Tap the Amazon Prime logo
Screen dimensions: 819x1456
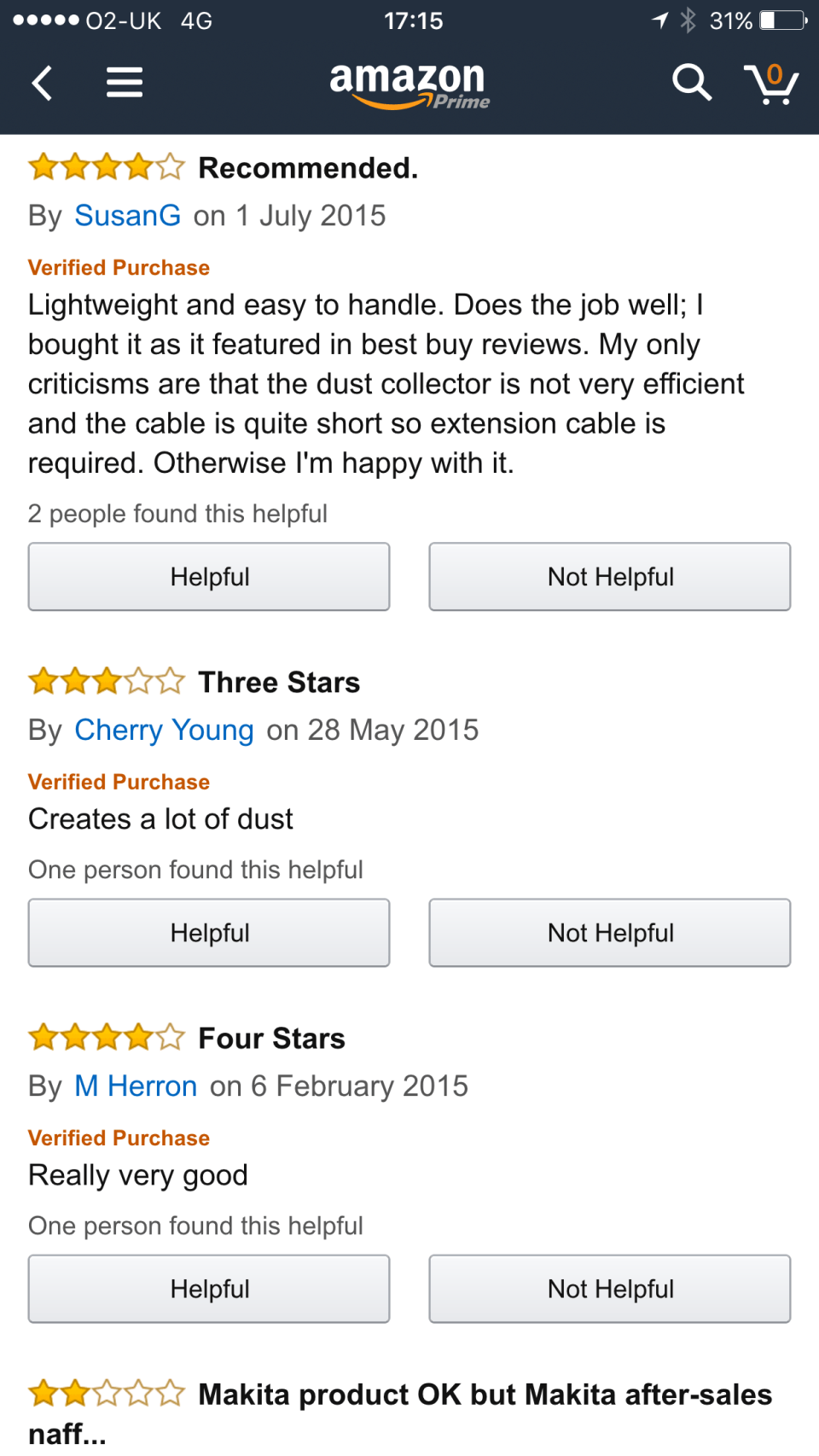(409, 85)
